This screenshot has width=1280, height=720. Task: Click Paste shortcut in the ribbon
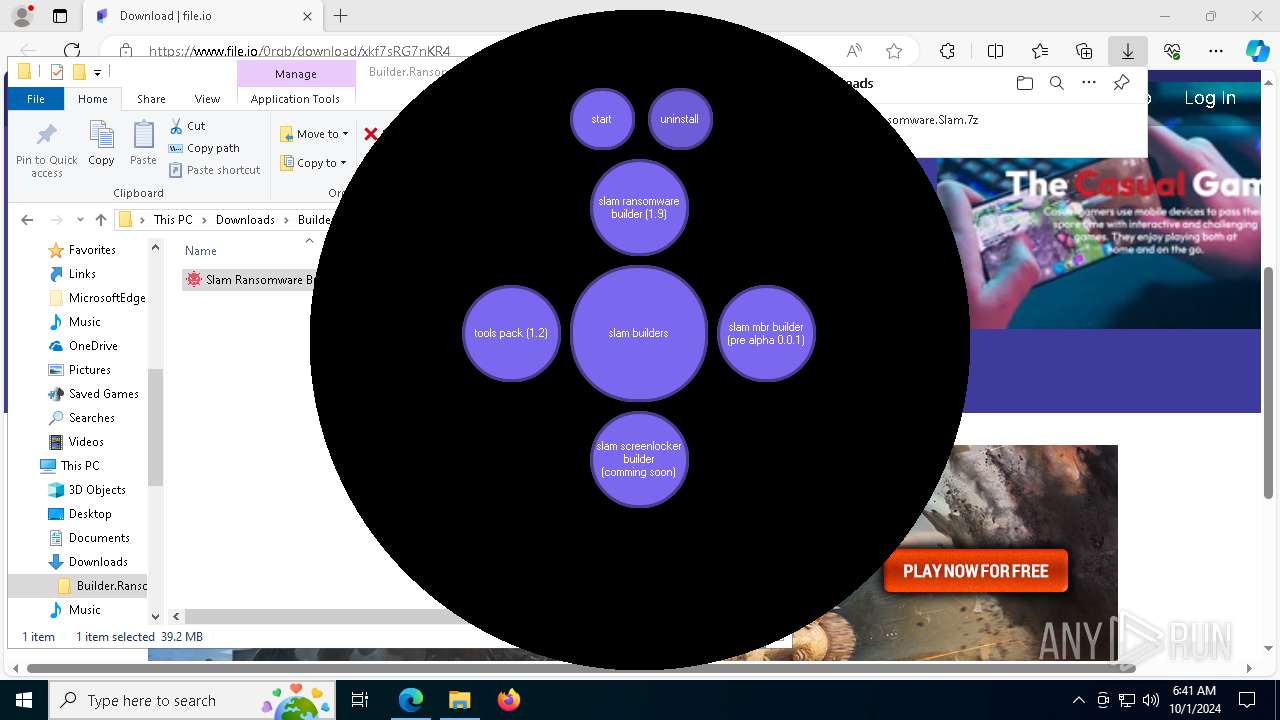click(x=214, y=170)
